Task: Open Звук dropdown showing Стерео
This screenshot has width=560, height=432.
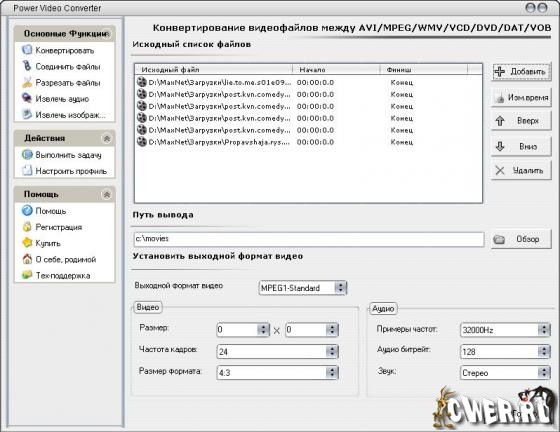Action: point(544,373)
